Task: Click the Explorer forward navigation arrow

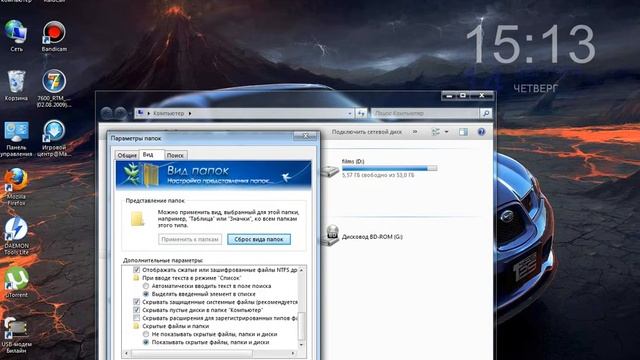Action: click(120, 113)
